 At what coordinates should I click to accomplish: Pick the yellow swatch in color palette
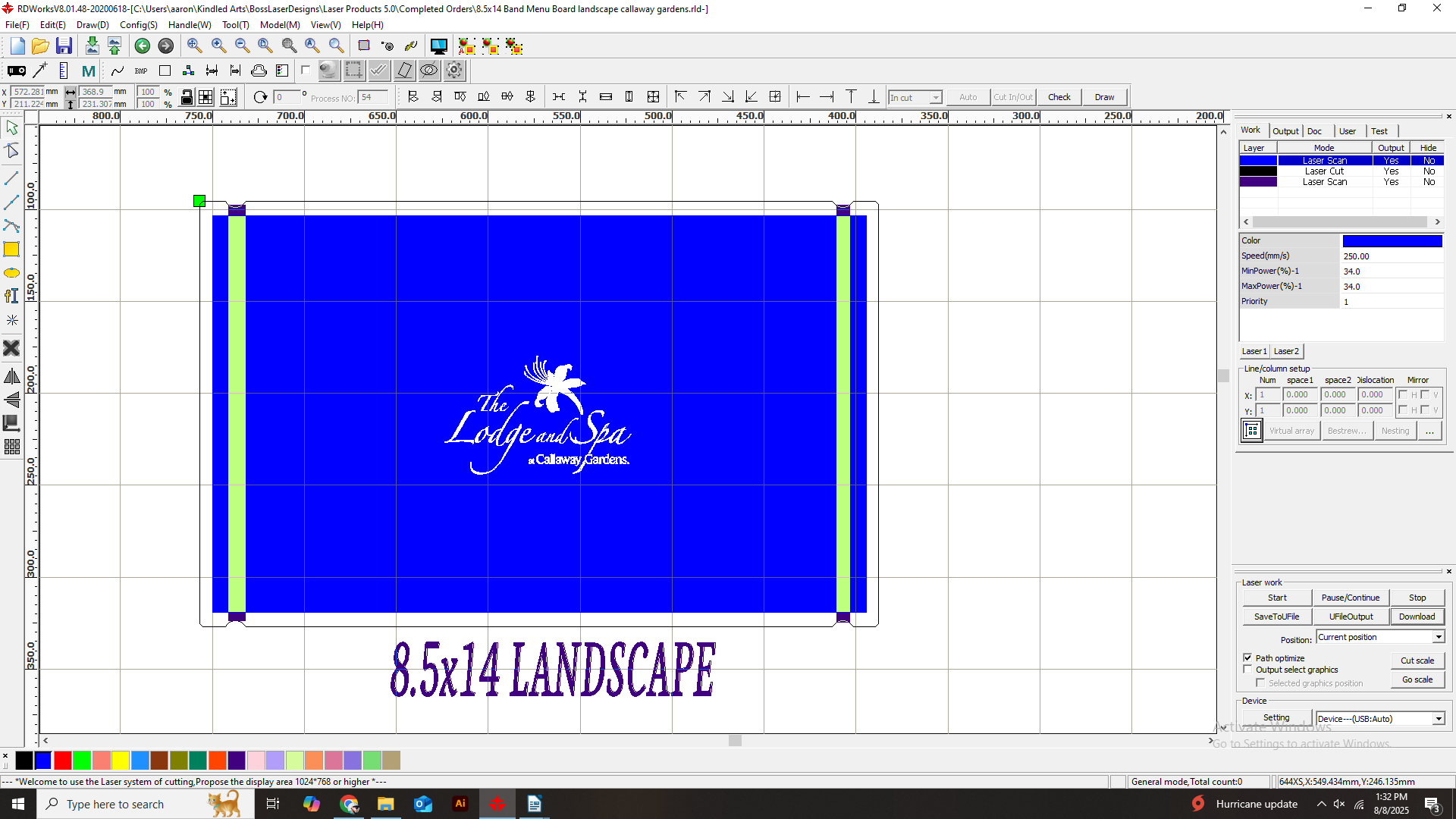[121, 760]
